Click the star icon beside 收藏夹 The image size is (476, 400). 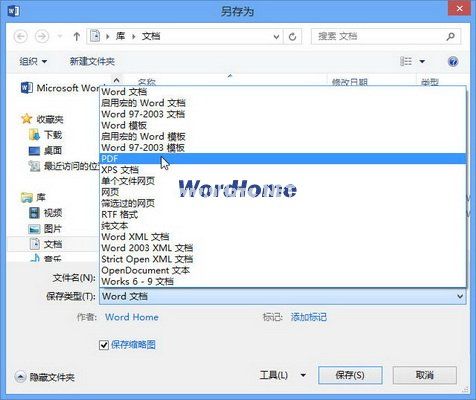point(26,119)
